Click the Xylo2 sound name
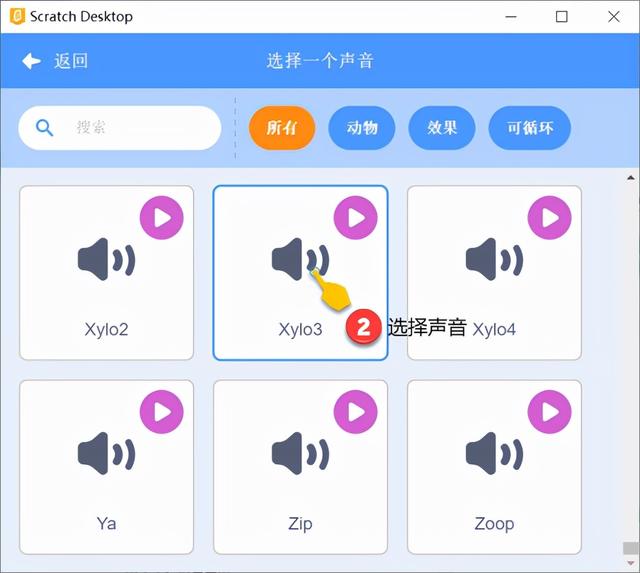Screen dimensions: 640x573 coord(107,329)
